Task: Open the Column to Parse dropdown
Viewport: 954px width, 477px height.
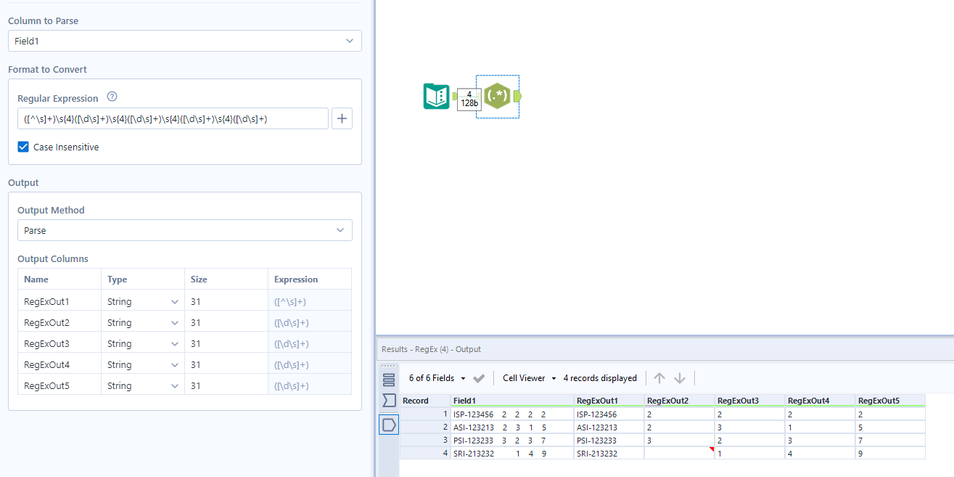Action: [185, 41]
